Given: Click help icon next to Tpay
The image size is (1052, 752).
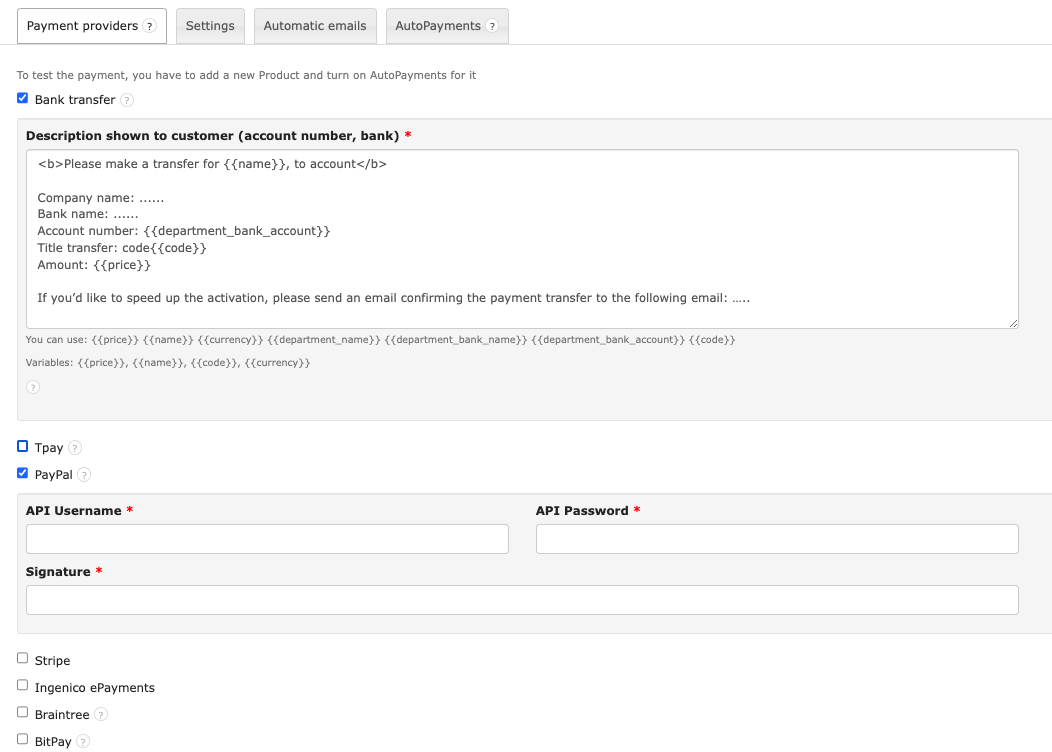Looking at the screenshot, I should tap(75, 448).
